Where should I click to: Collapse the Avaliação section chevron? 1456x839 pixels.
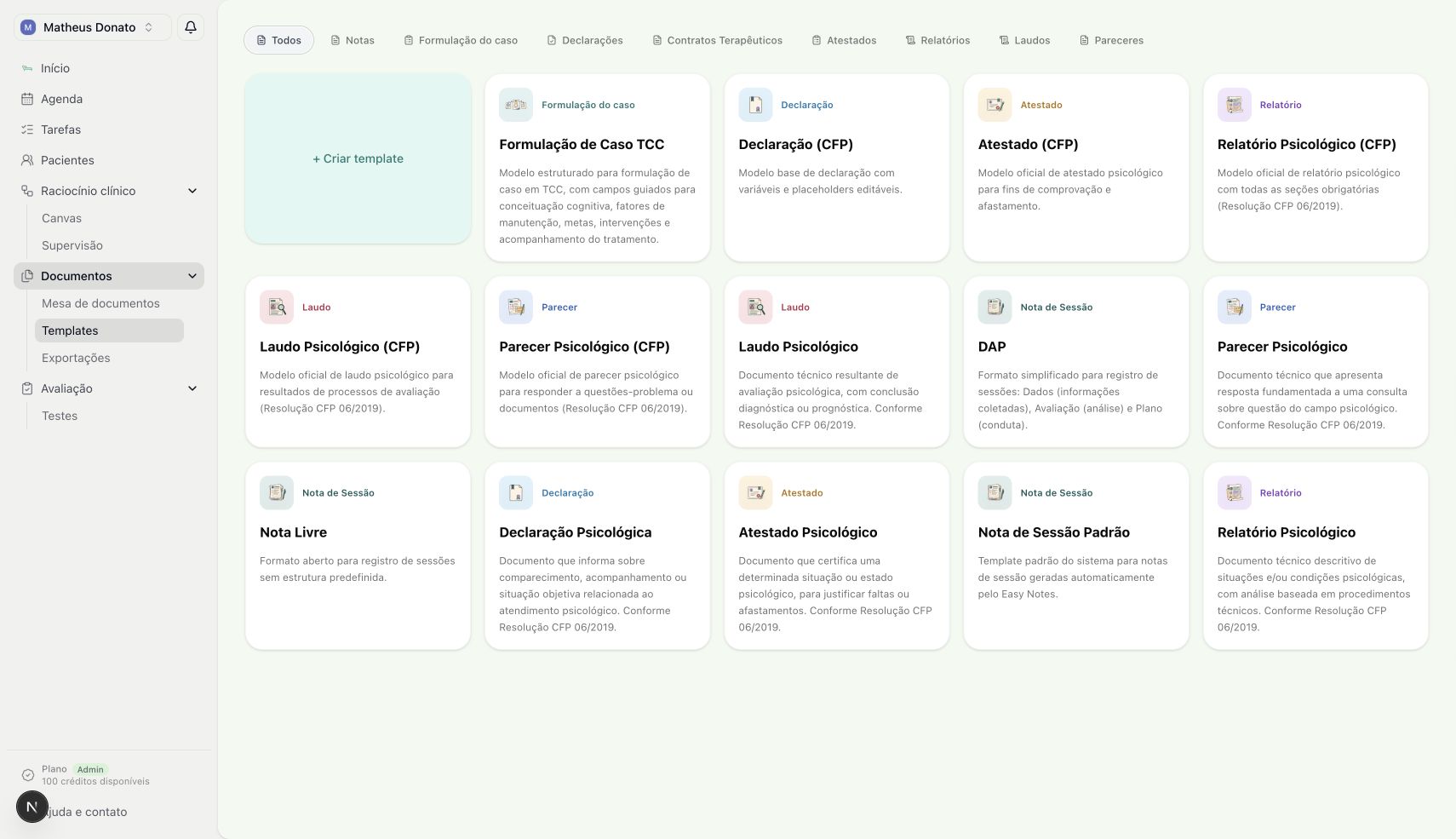point(192,388)
